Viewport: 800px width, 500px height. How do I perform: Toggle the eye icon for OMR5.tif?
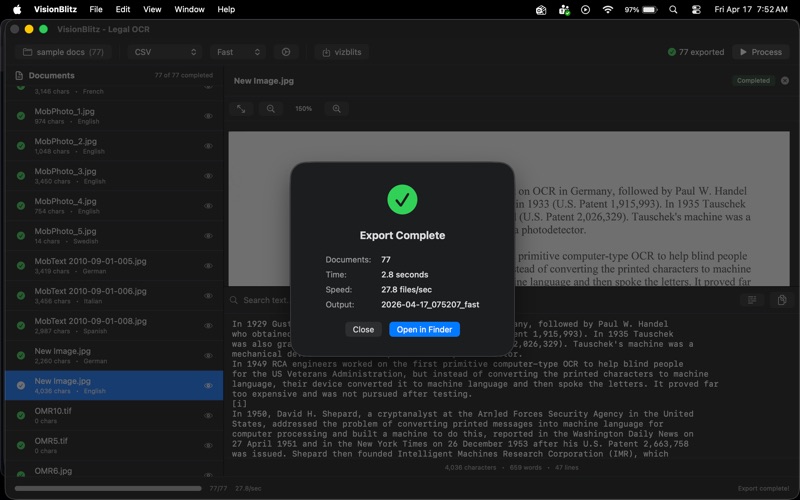(208, 445)
